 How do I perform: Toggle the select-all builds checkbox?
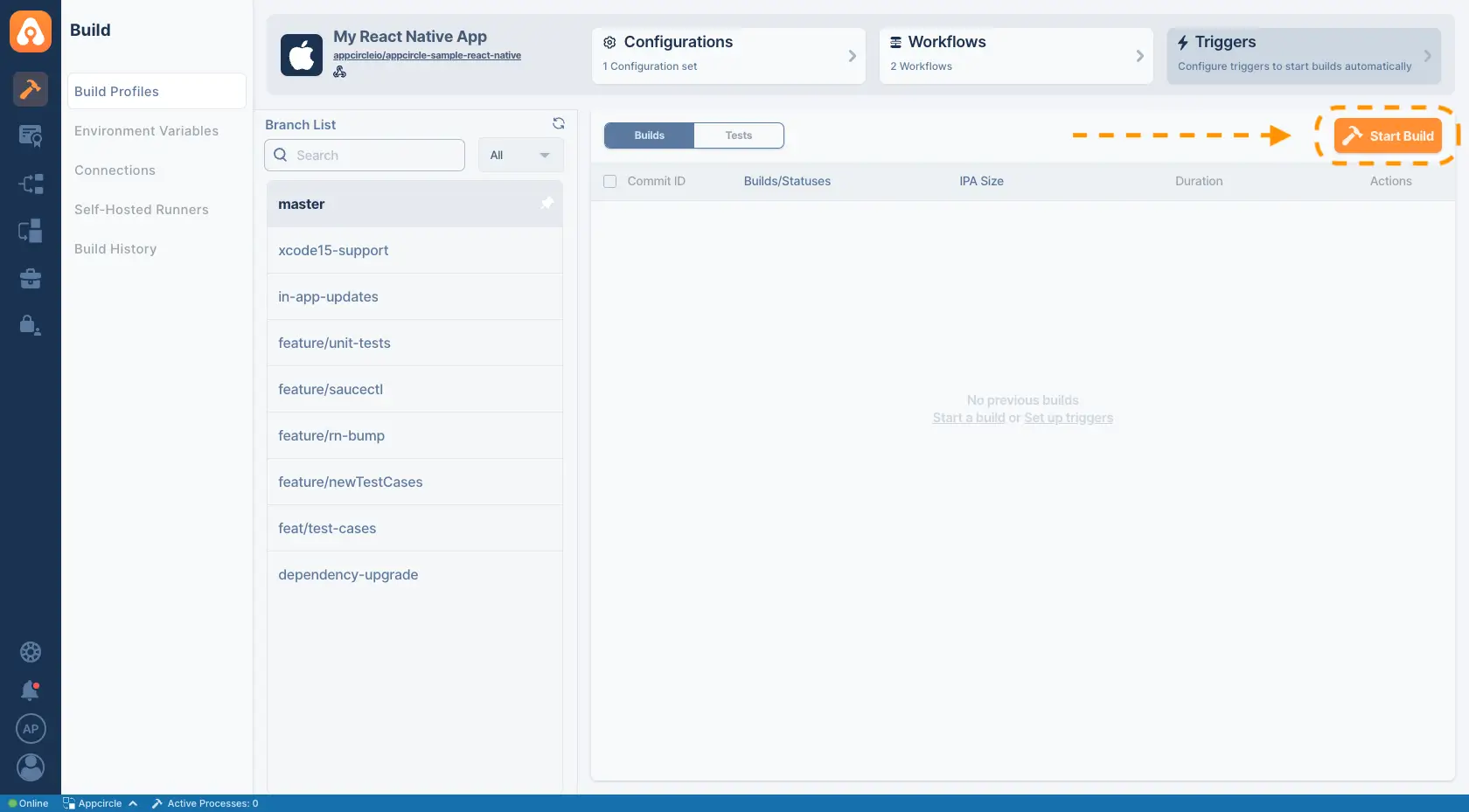coord(610,181)
